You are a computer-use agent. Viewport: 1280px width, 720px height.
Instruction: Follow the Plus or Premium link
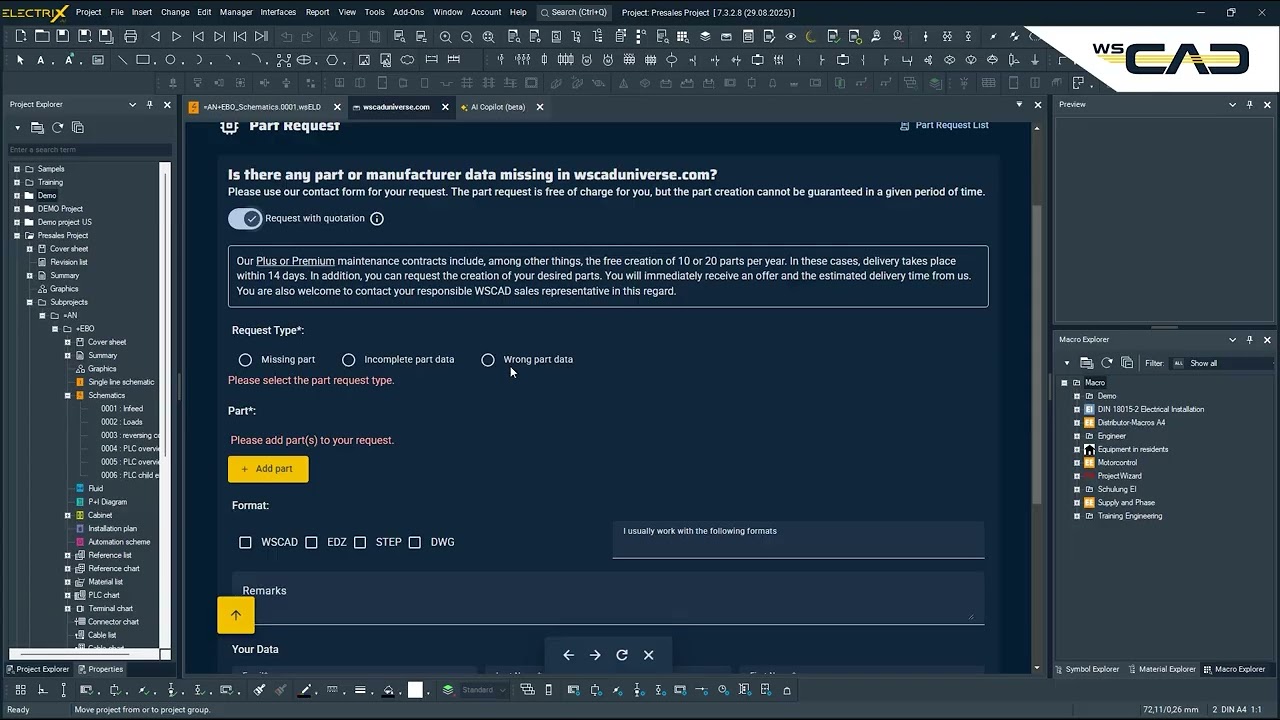click(295, 261)
